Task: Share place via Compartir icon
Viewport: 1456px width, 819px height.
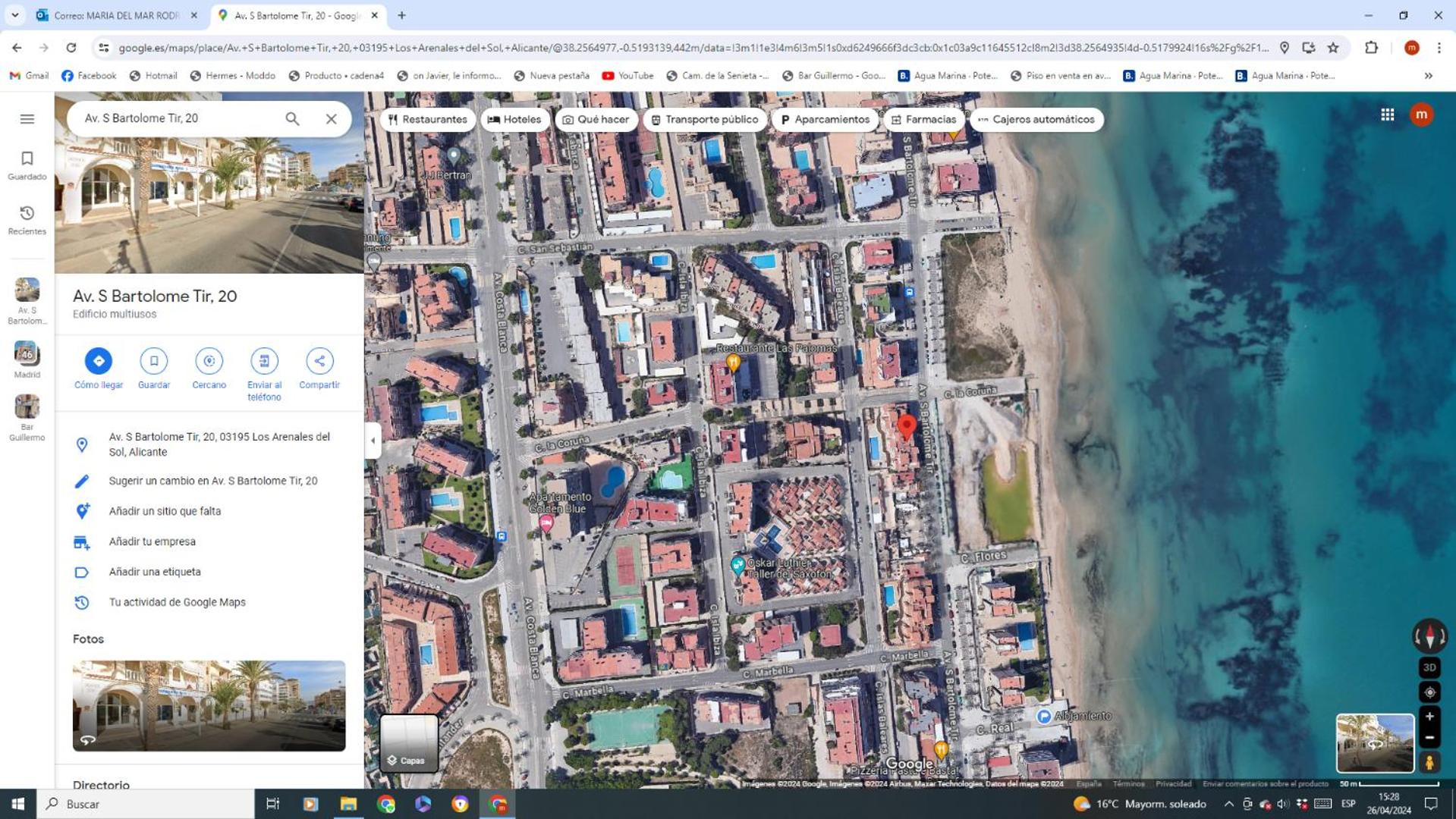Action: click(319, 361)
